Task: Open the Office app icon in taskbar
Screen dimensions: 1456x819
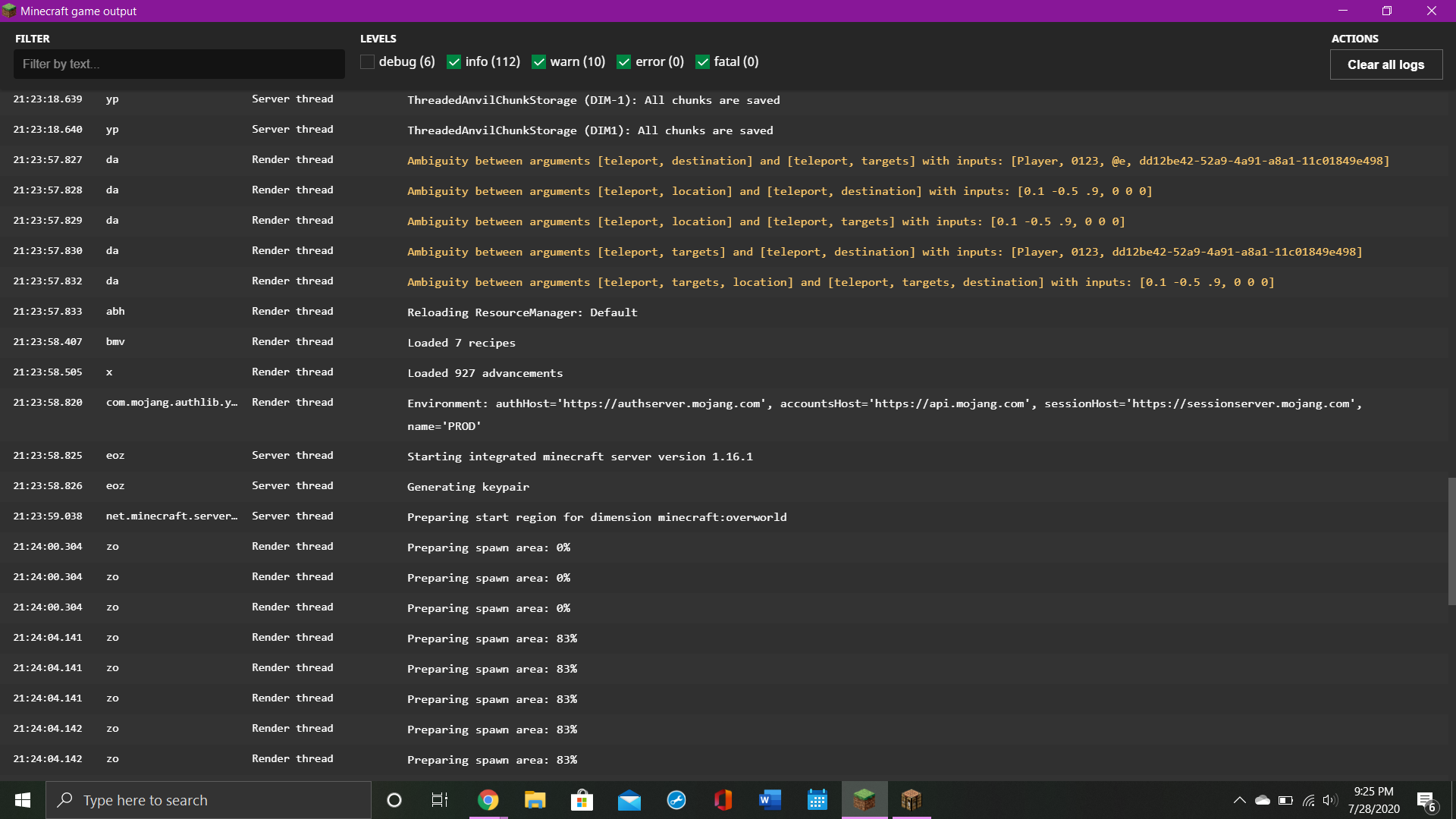Action: [x=723, y=800]
